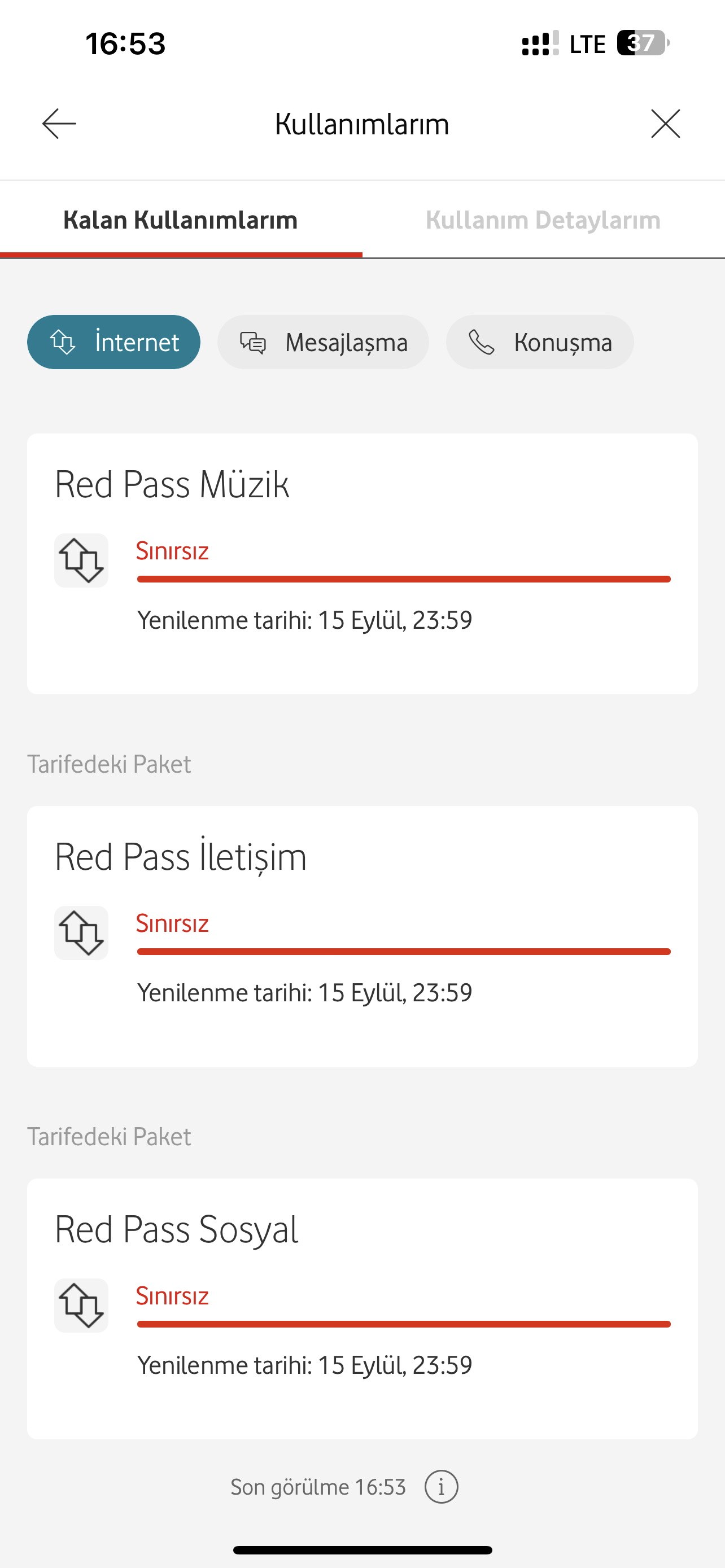This screenshot has height=1568, width=725.
Task: Tap the Son görülme 16:53 text
Action: pyautogui.click(x=318, y=1487)
